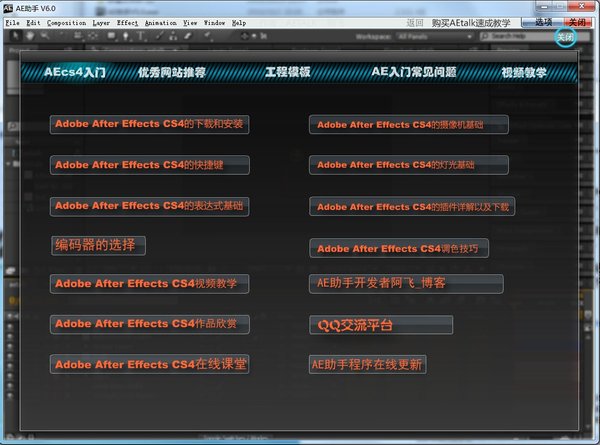Click the 返回 back link
Viewport: 600px width, 445px height.
click(415, 23)
